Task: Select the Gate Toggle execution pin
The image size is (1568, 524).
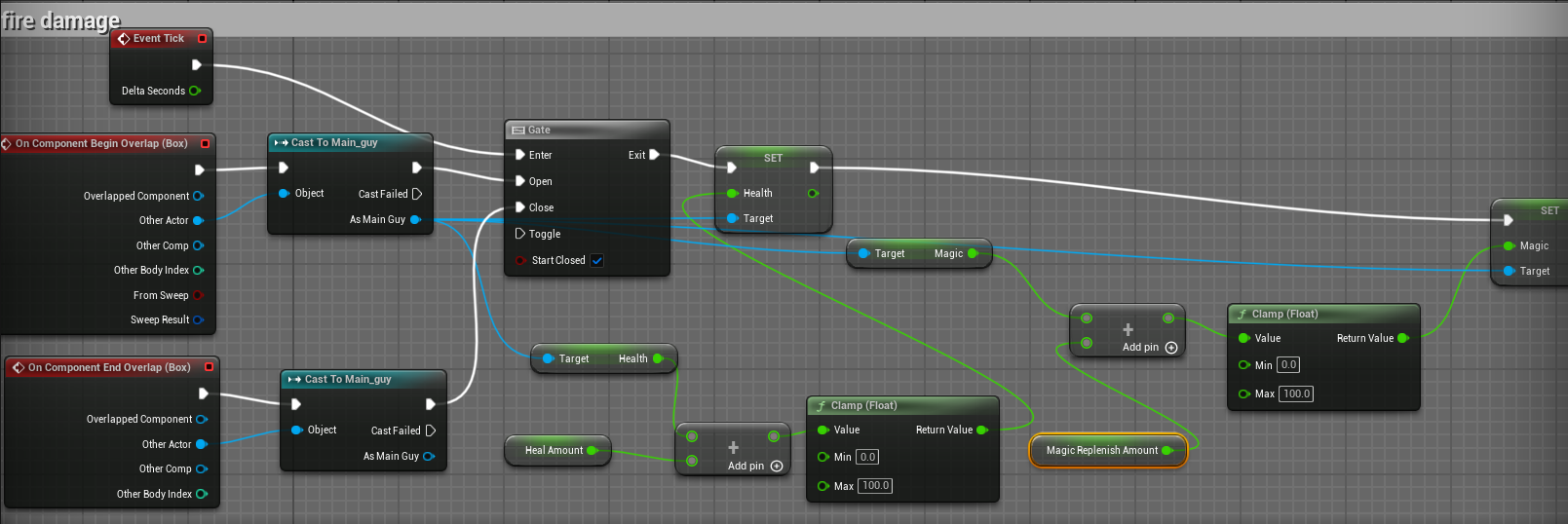Action: click(520, 234)
